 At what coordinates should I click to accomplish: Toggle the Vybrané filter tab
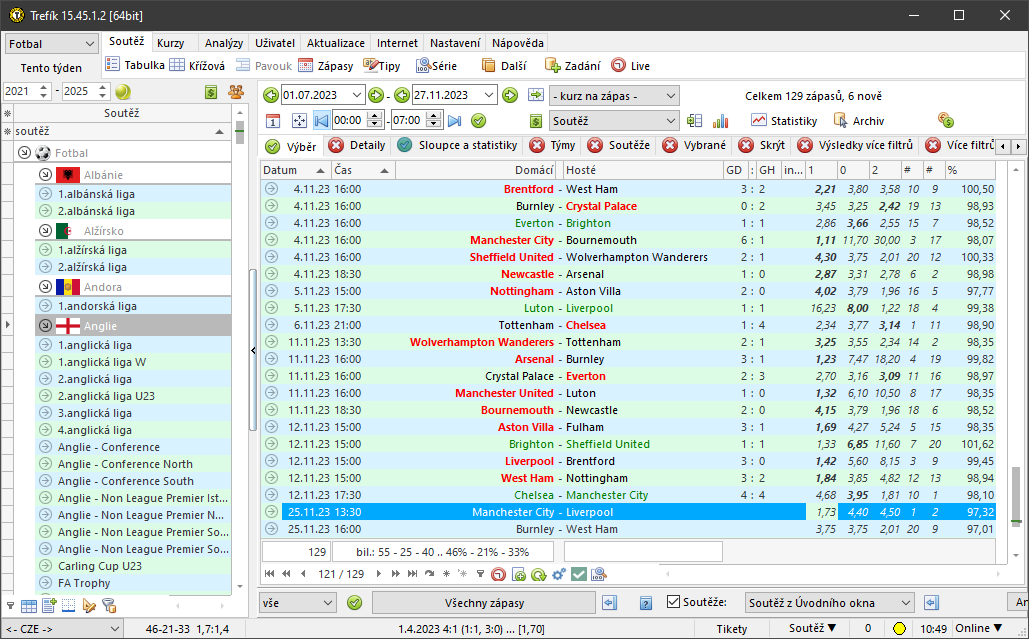click(x=695, y=145)
